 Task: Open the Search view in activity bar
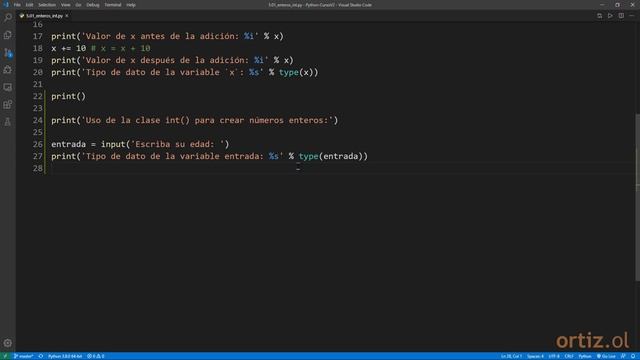8,18
